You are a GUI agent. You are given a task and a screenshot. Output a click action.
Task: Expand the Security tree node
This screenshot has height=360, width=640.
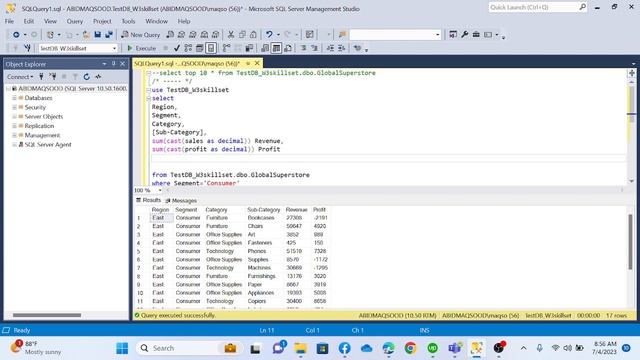point(14,107)
